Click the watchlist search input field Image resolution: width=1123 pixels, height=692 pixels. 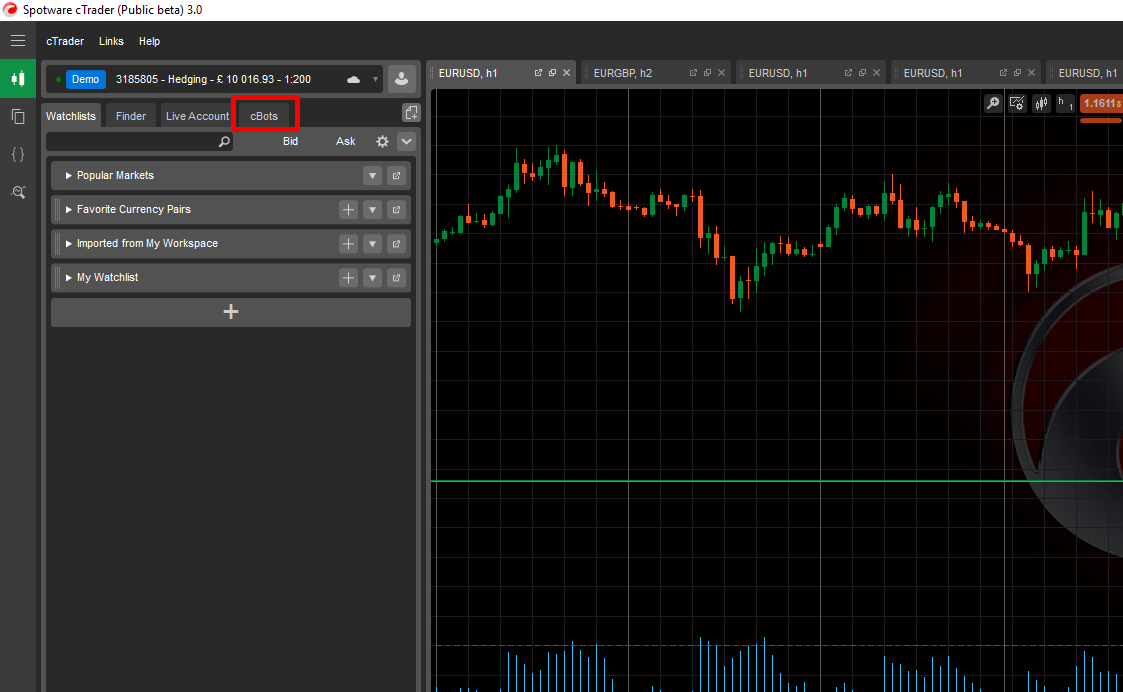click(140, 141)
